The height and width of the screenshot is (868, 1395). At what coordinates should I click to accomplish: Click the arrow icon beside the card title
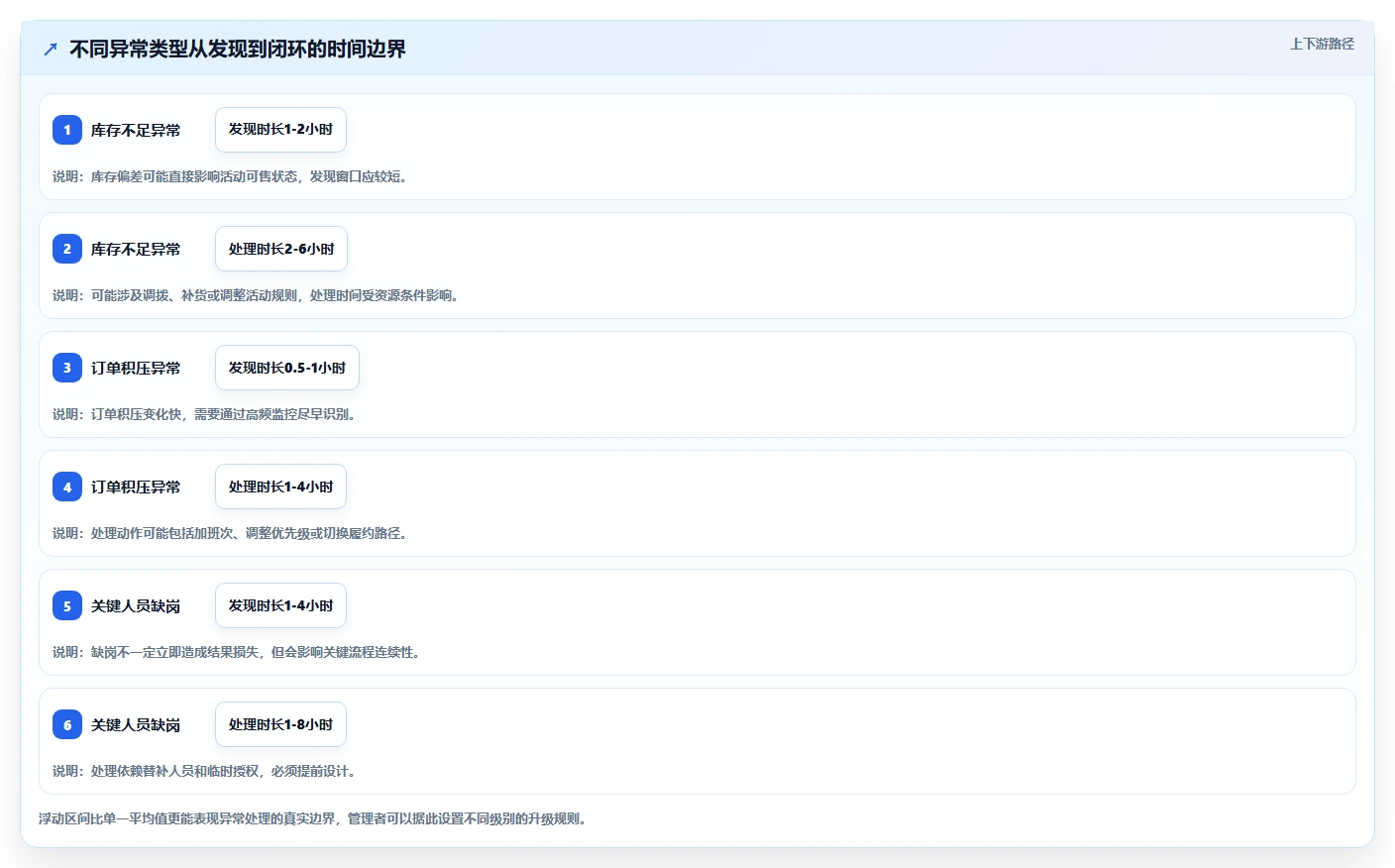(x=51, y=49)
